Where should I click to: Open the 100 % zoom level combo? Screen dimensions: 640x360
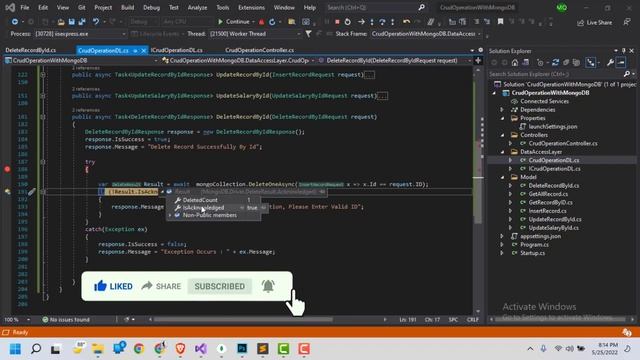(x=17, y=320)
